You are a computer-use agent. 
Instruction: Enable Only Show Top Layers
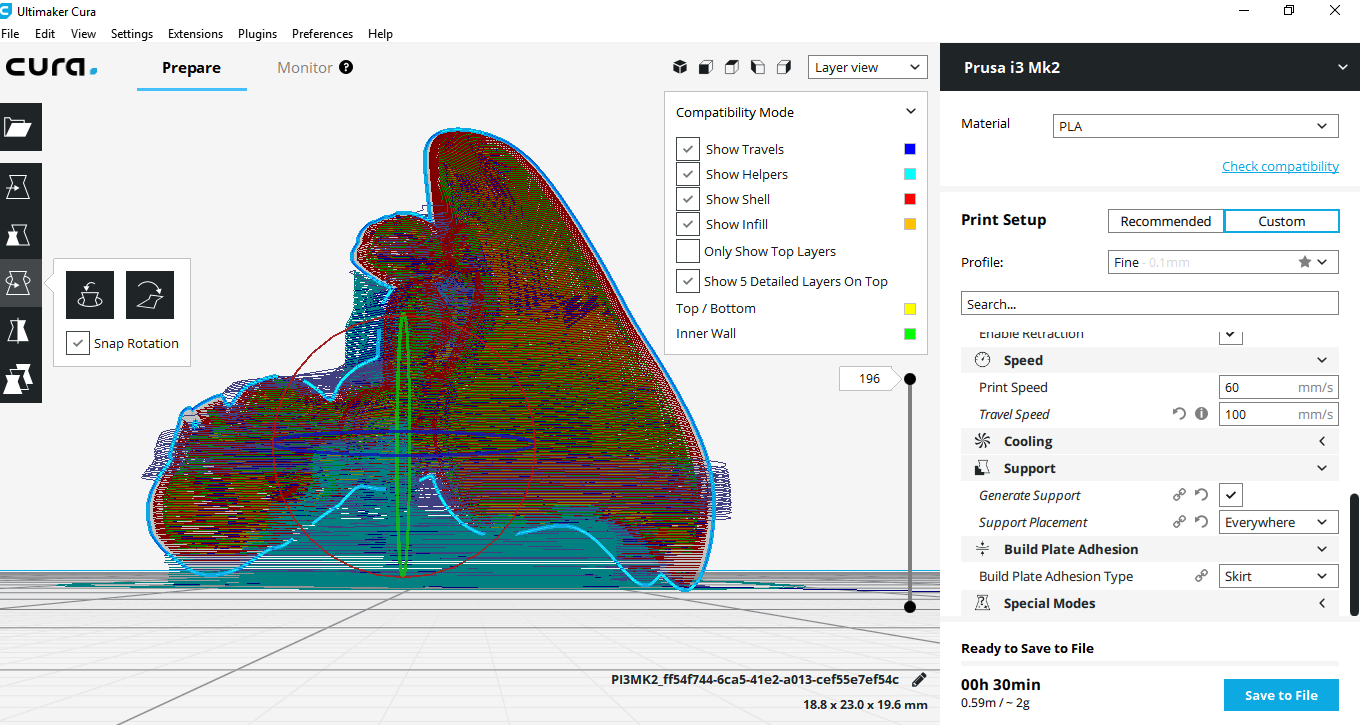688,251
